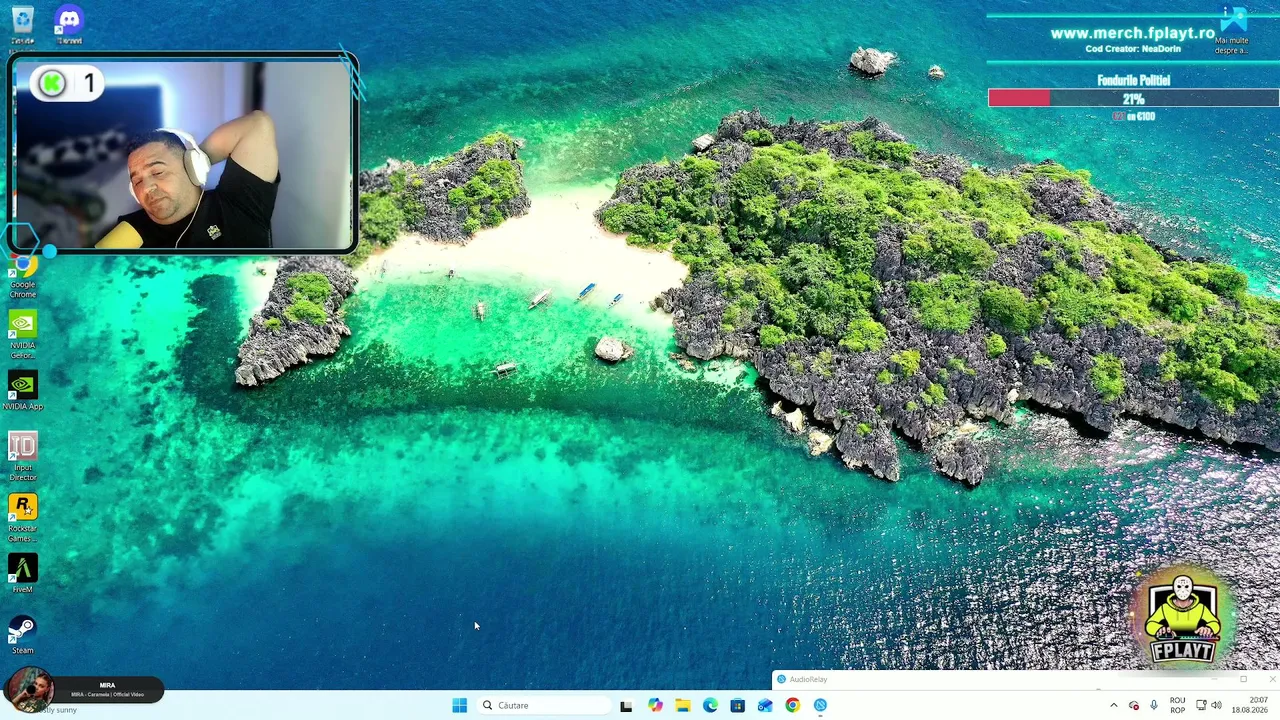Open File Explorer from the taskbar
The image size is (1280, 720).
(682, 705)
